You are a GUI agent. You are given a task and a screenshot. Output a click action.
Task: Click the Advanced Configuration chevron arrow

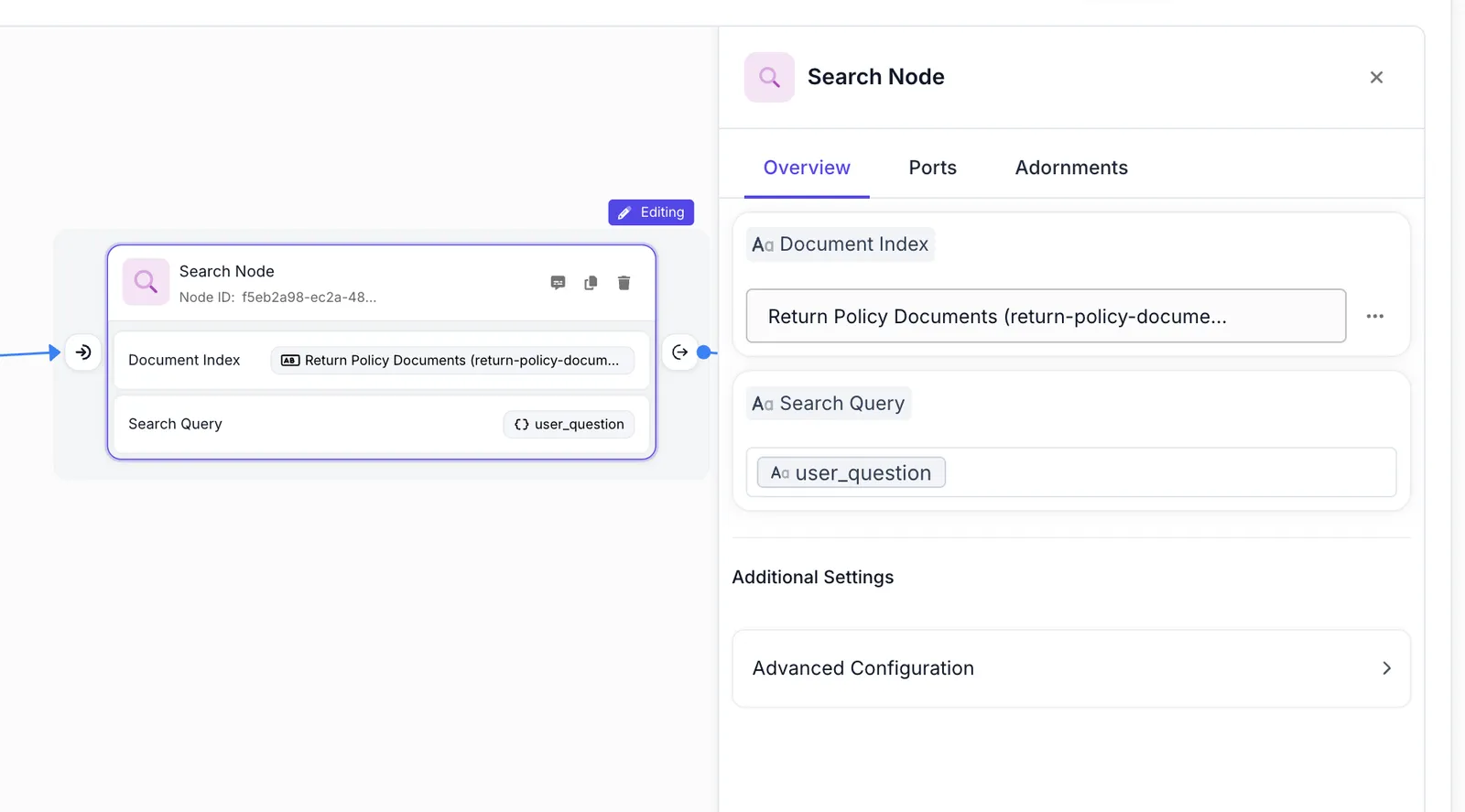pos(1386,668)
